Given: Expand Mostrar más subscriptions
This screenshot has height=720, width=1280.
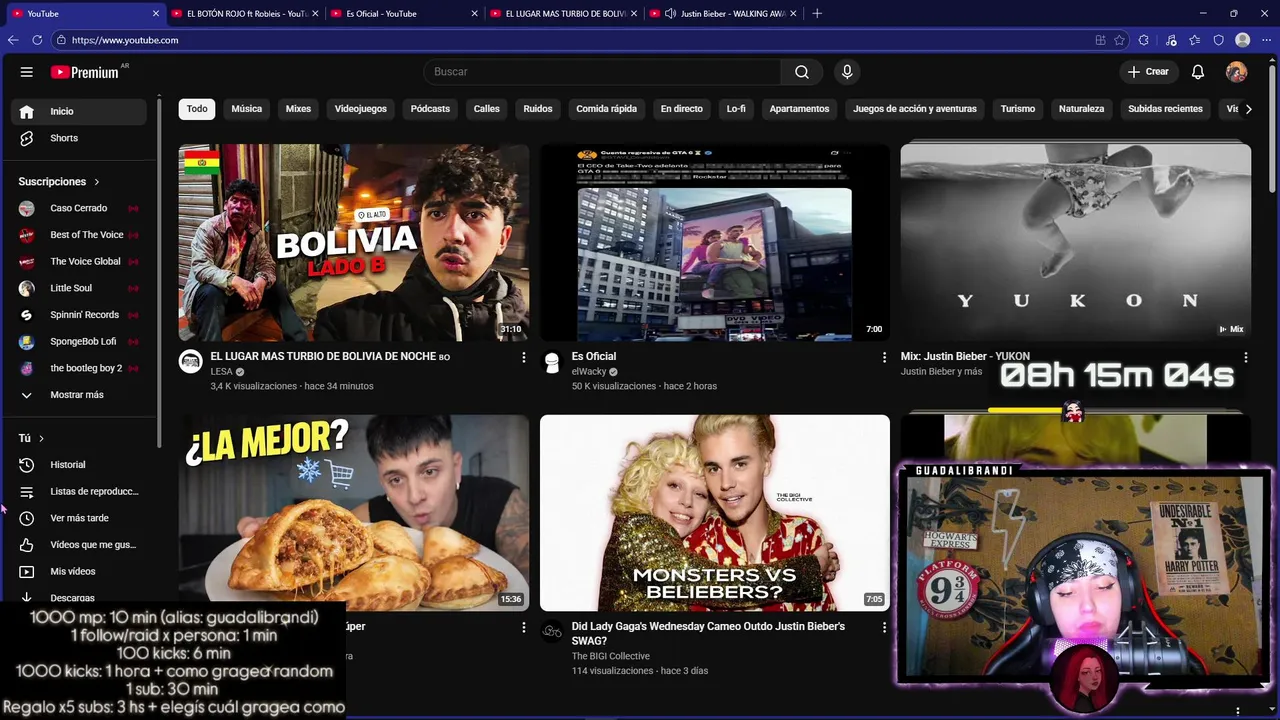Looking at the screenshot, I should [x=80, y=395].
